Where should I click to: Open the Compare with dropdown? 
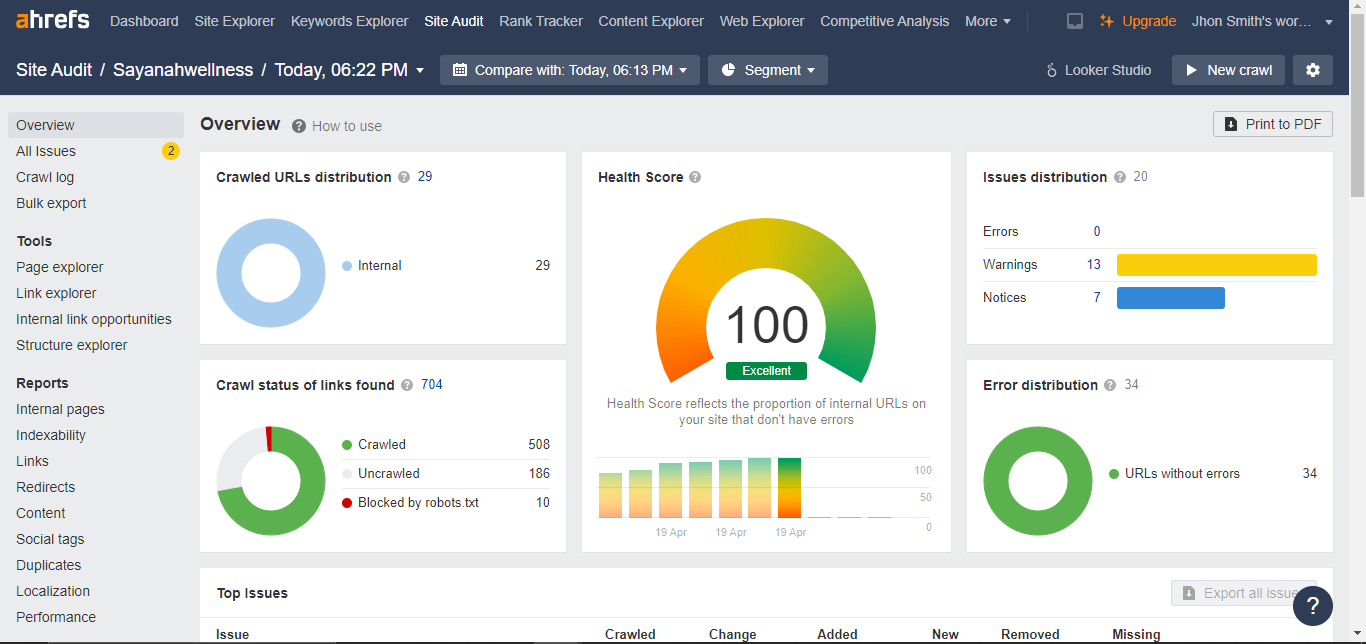tap(570, 70)
